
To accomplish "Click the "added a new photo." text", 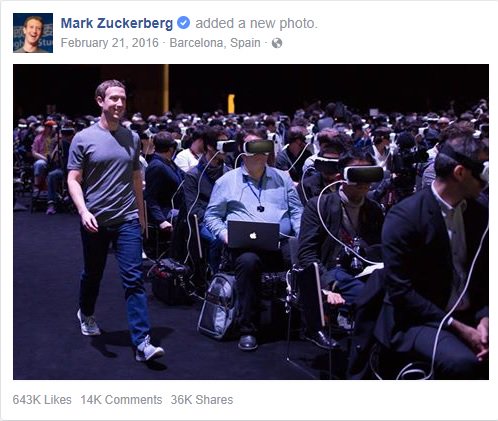I will 256,23.
